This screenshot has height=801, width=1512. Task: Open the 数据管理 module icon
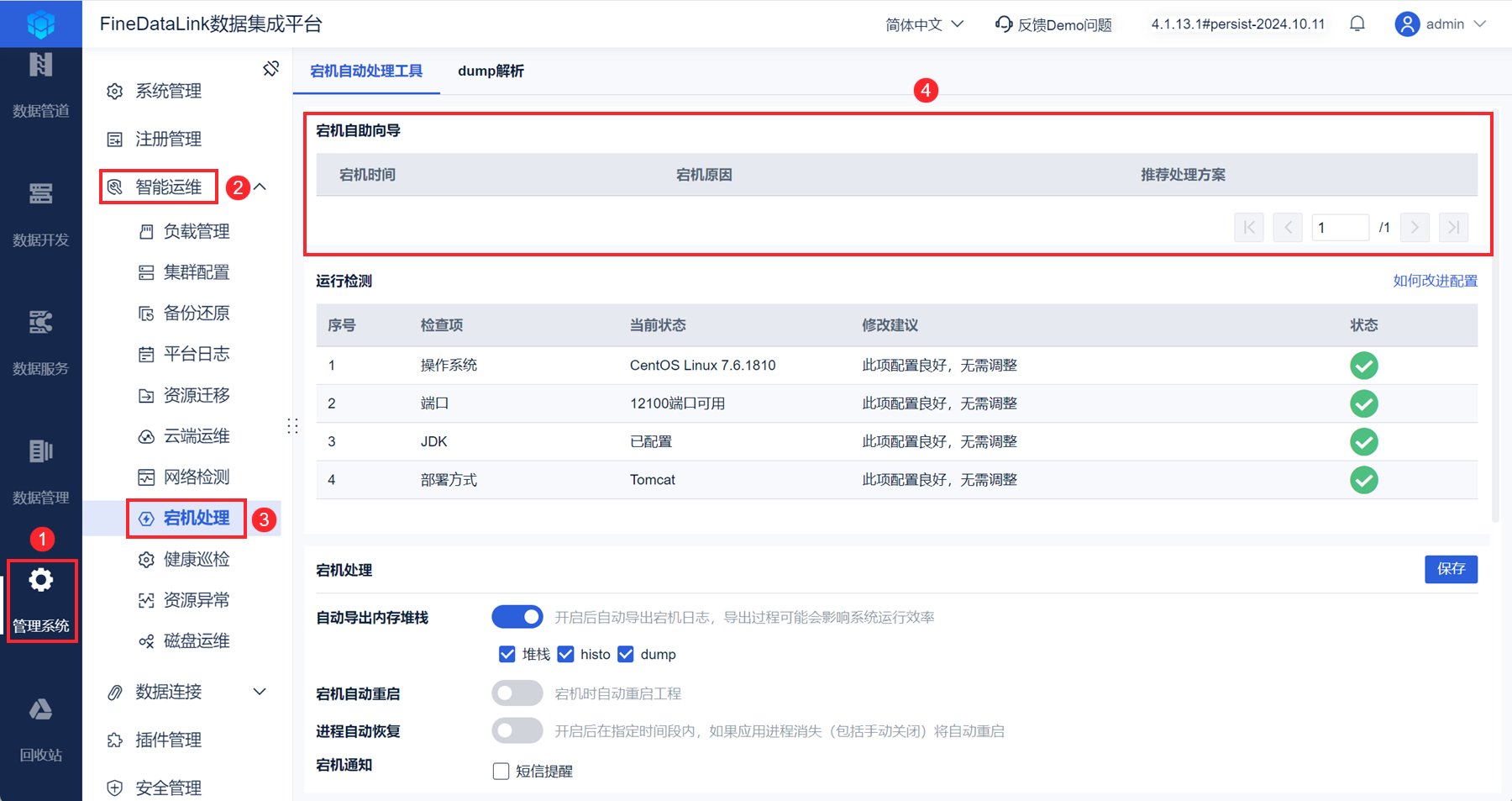click(x=40, y=451)
